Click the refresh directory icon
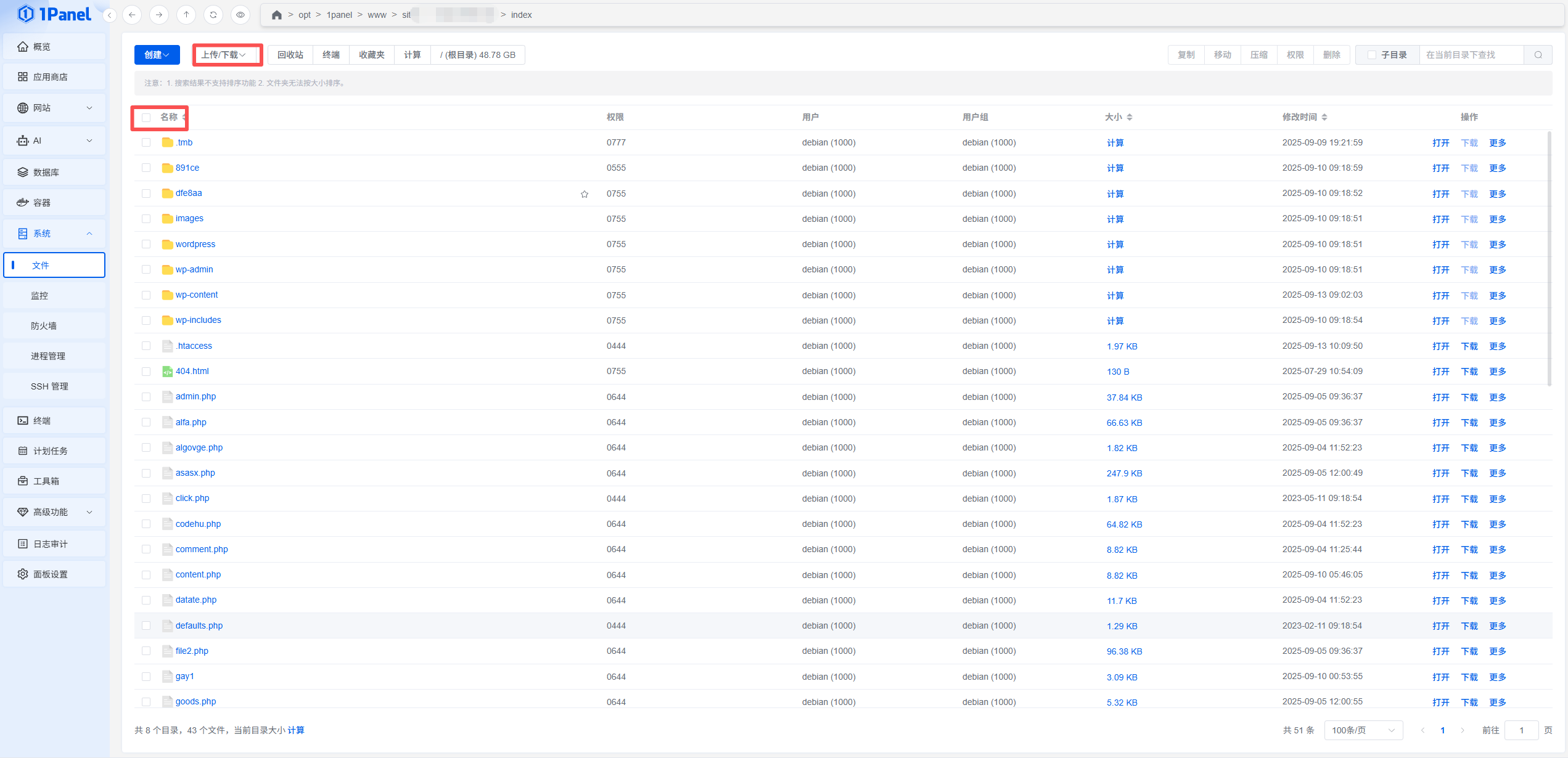Screen dimensions: 1568x758 pos(213,15)
